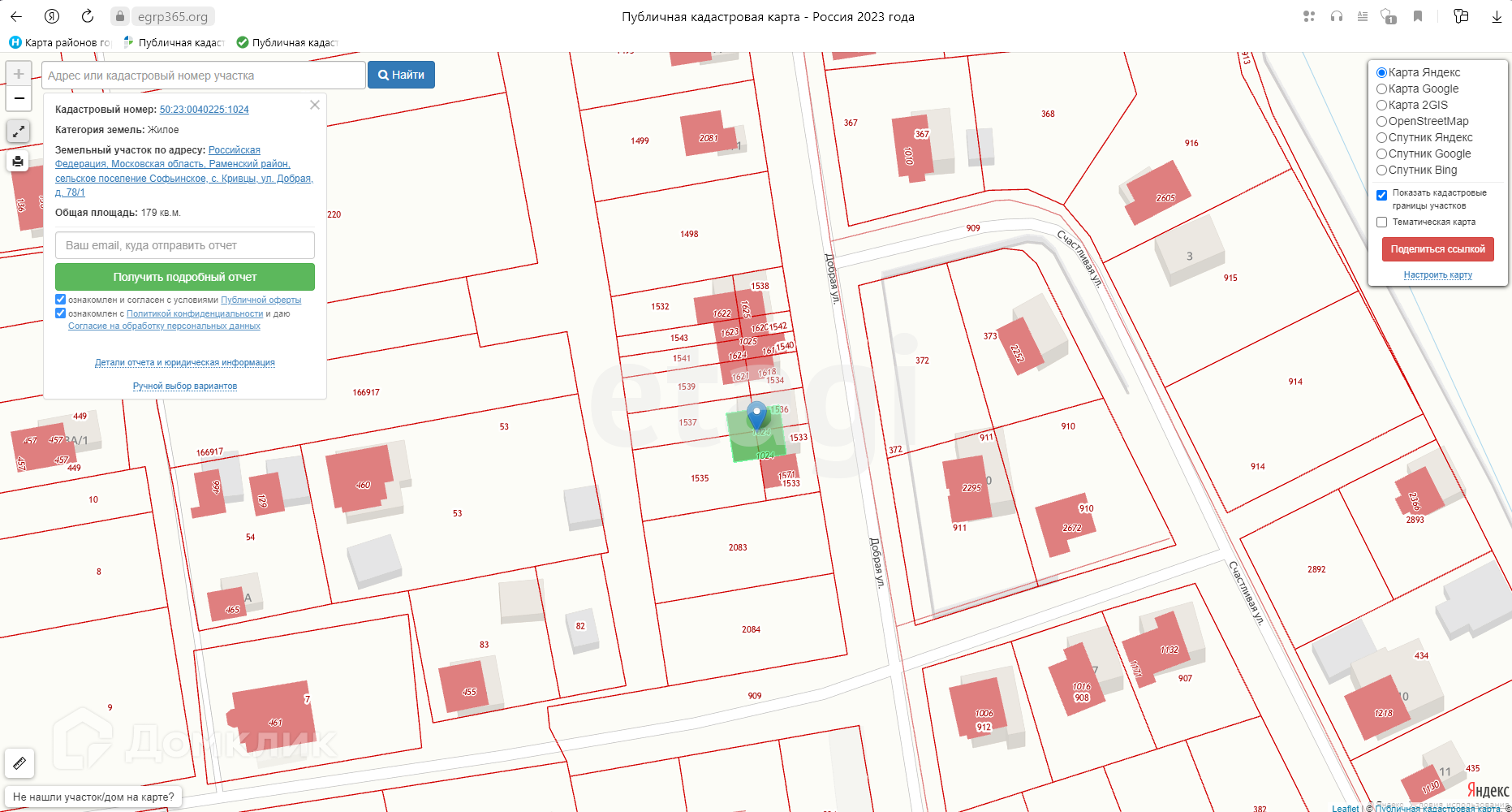The width and height of the screenshot is (1512, 812).
Task: Toggle fullscreen map view
Action: 19,131
